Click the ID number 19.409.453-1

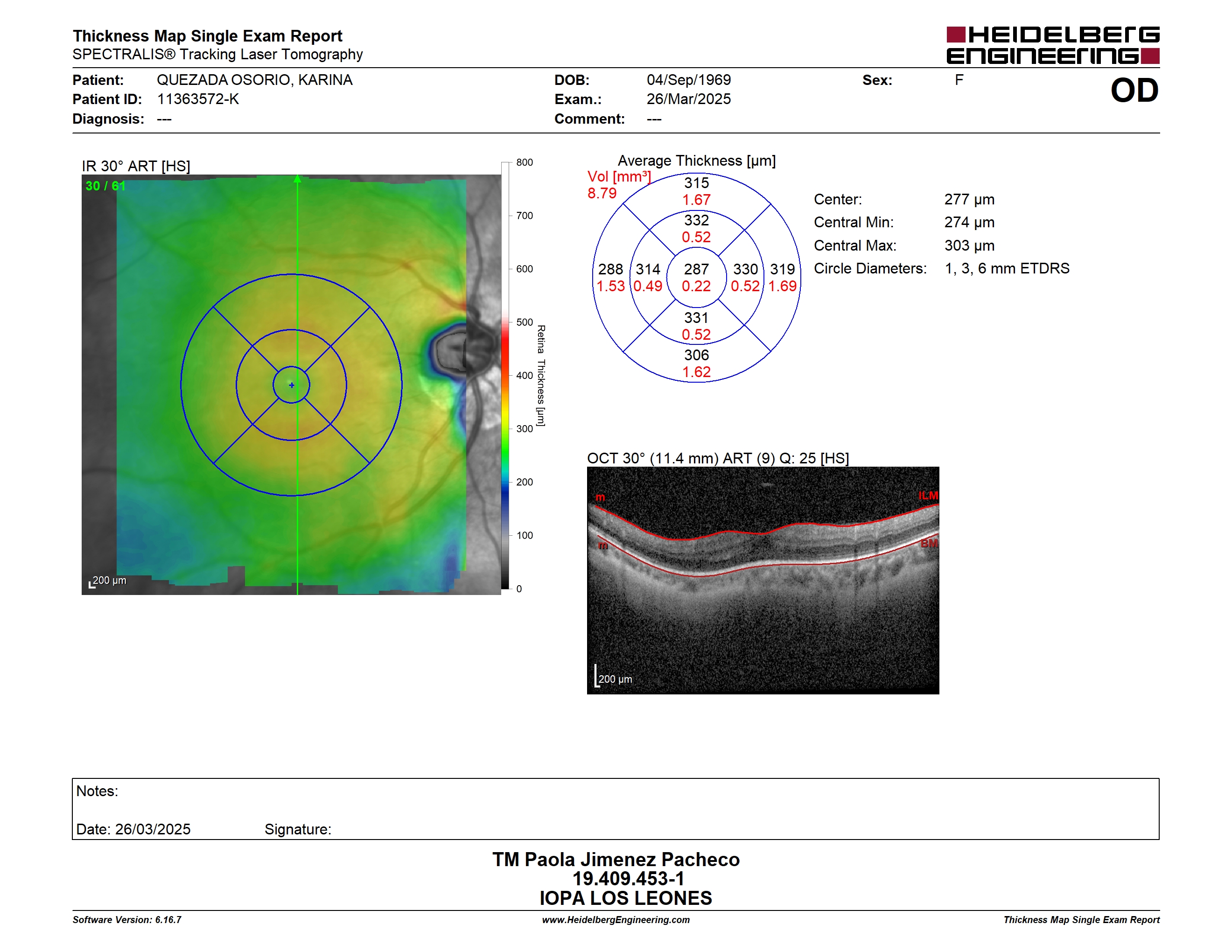coord(629,879)
